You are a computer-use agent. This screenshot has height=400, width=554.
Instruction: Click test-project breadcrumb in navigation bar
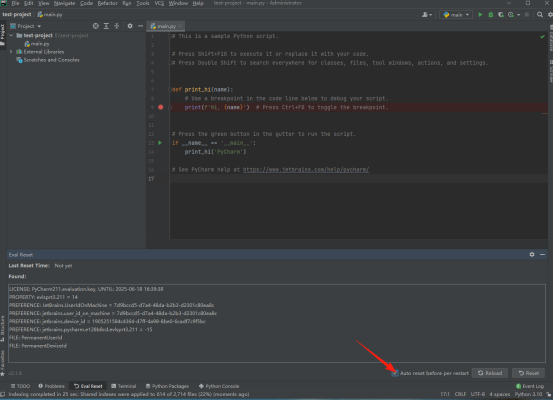click(x=17, y=14)
